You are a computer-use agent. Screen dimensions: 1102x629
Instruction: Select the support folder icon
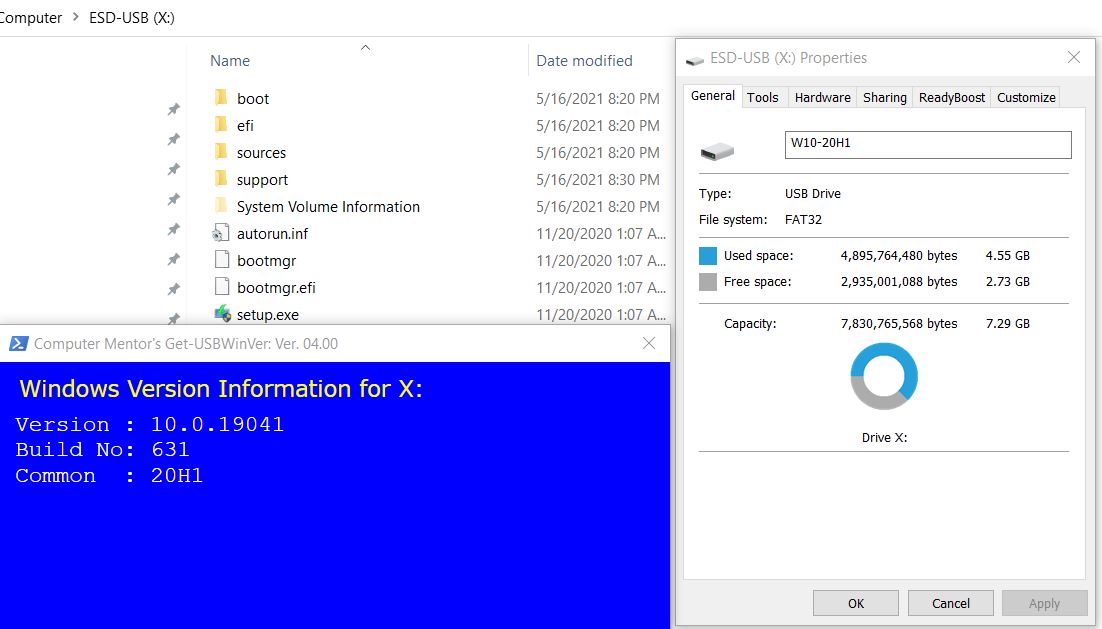[x=221, y=179]
